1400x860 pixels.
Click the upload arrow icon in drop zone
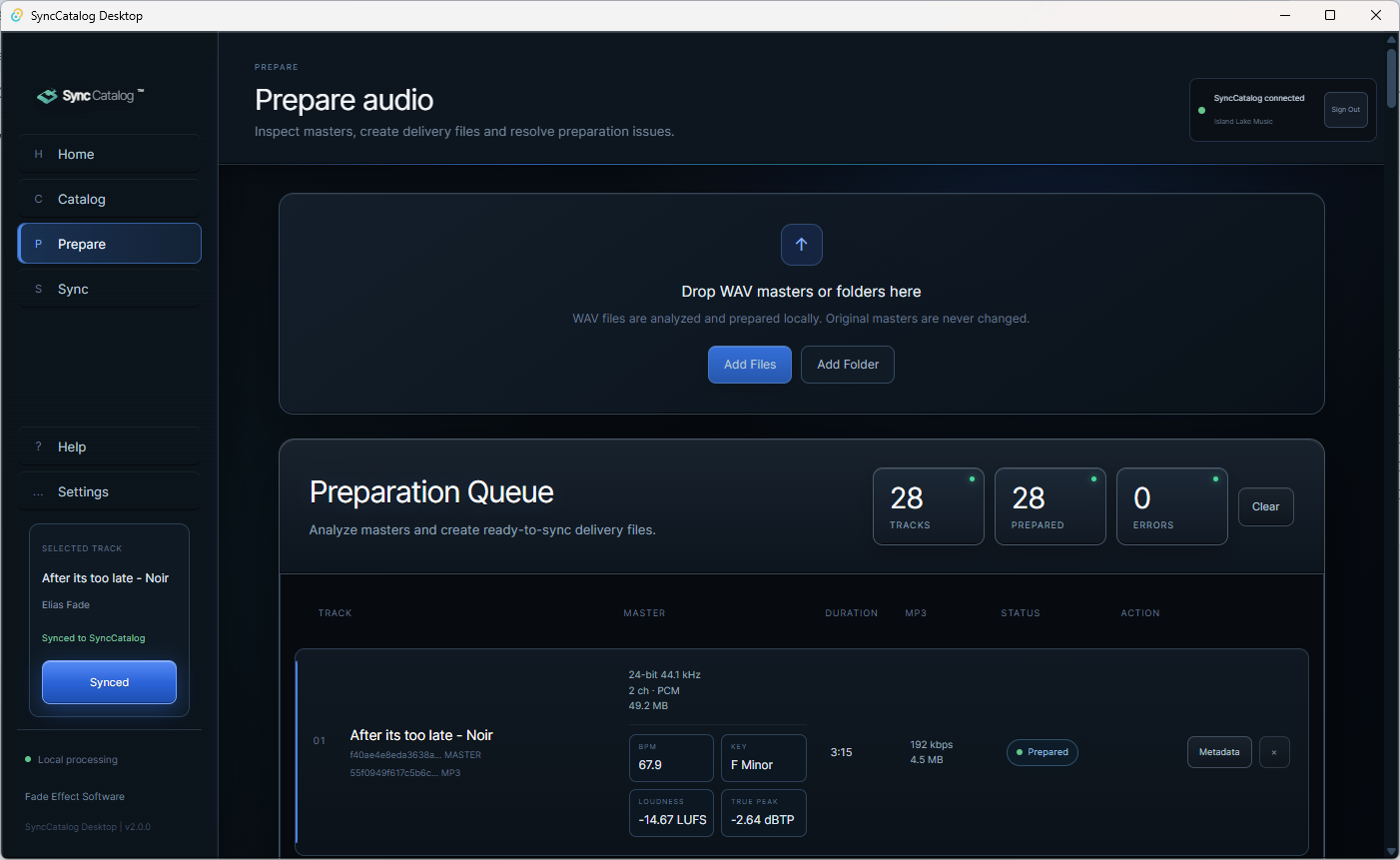[801, 245]
